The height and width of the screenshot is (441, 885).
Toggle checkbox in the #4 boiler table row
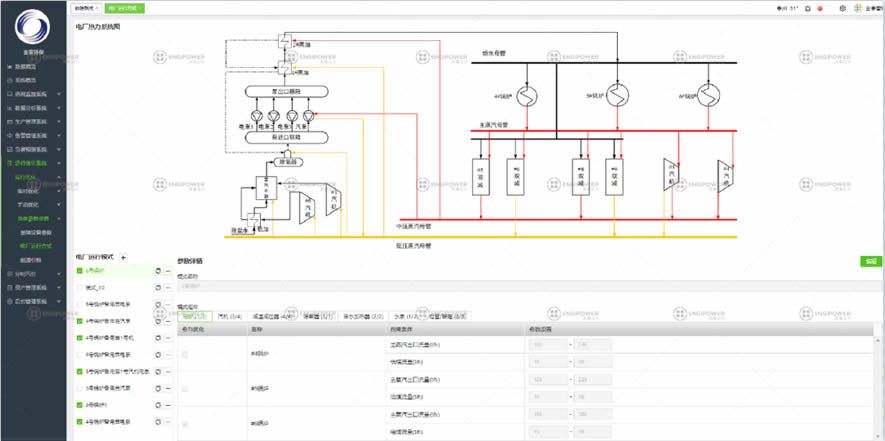pos(183,354)
